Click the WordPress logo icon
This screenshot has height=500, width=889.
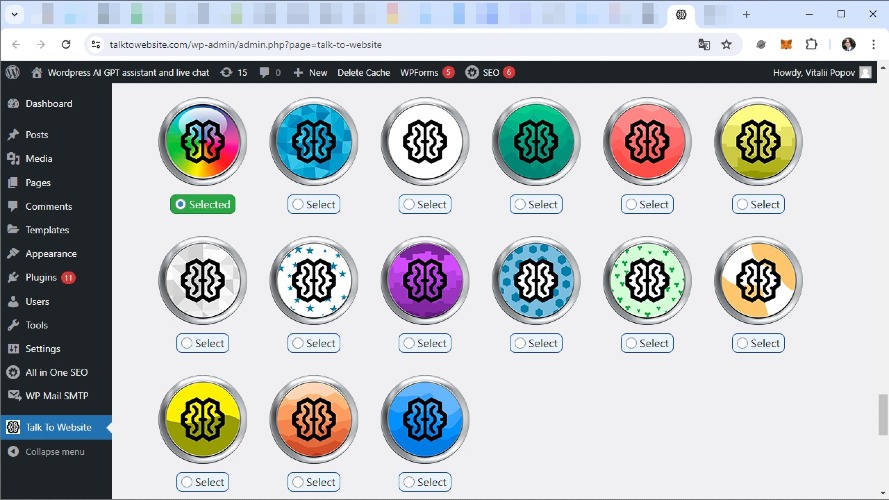pos(12,73)
